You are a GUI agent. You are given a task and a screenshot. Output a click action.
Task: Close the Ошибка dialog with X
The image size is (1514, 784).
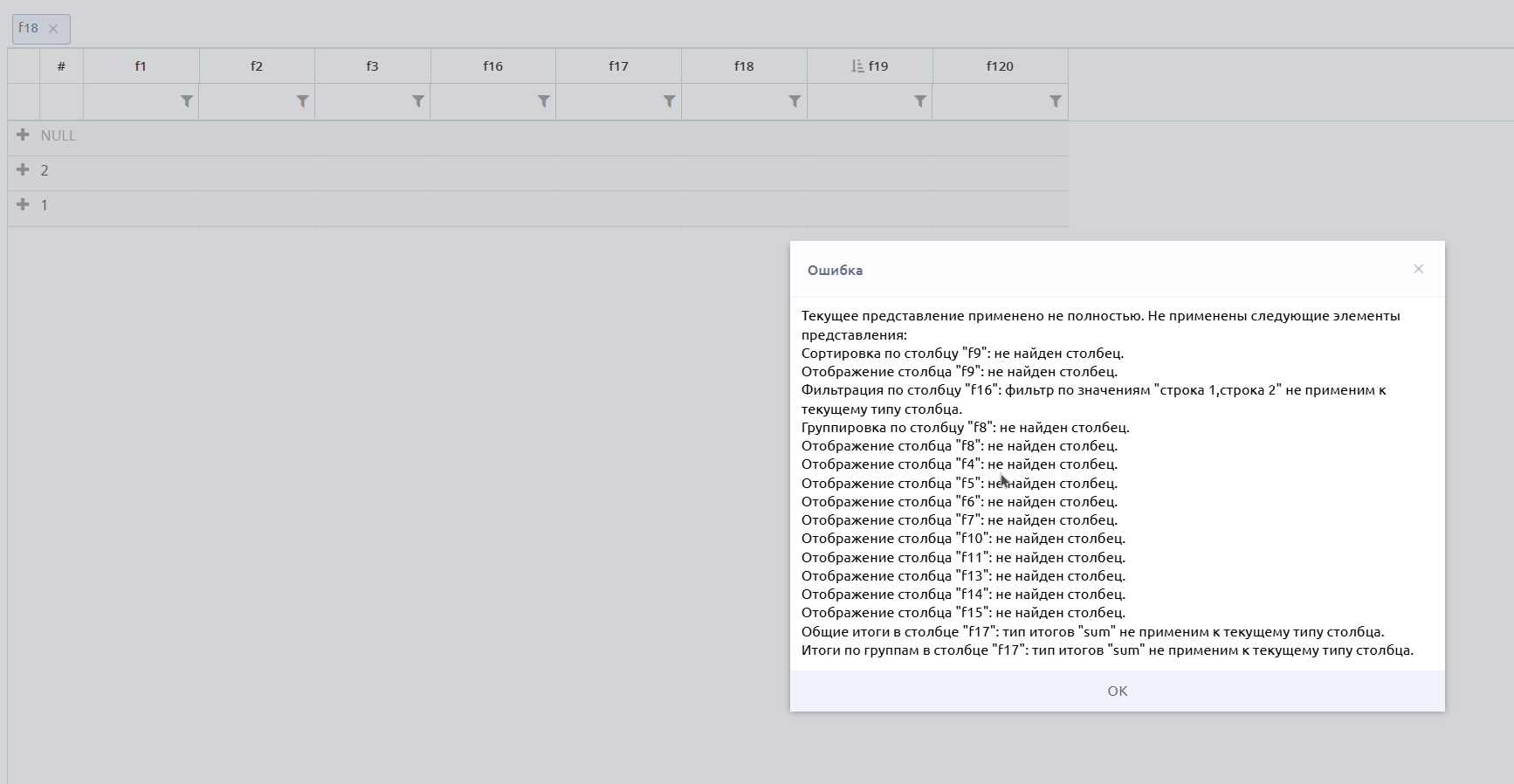(x=1418, y=269)
